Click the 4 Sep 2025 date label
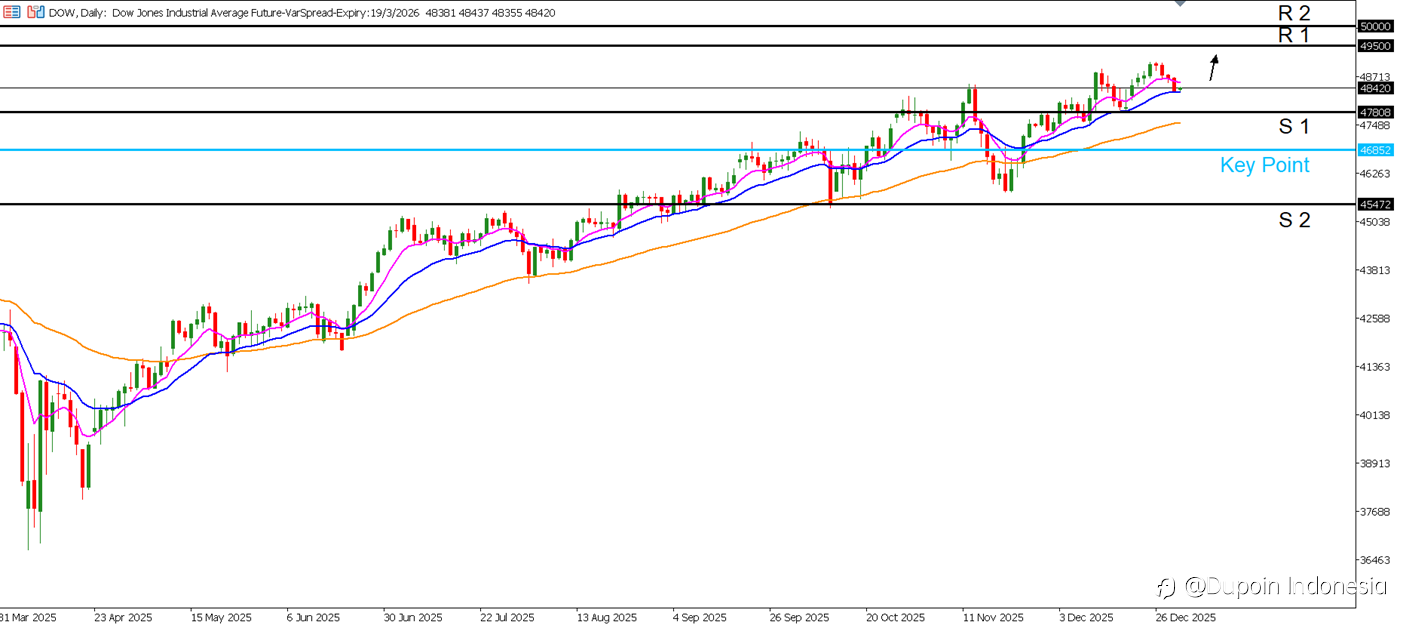 (702, 616)
